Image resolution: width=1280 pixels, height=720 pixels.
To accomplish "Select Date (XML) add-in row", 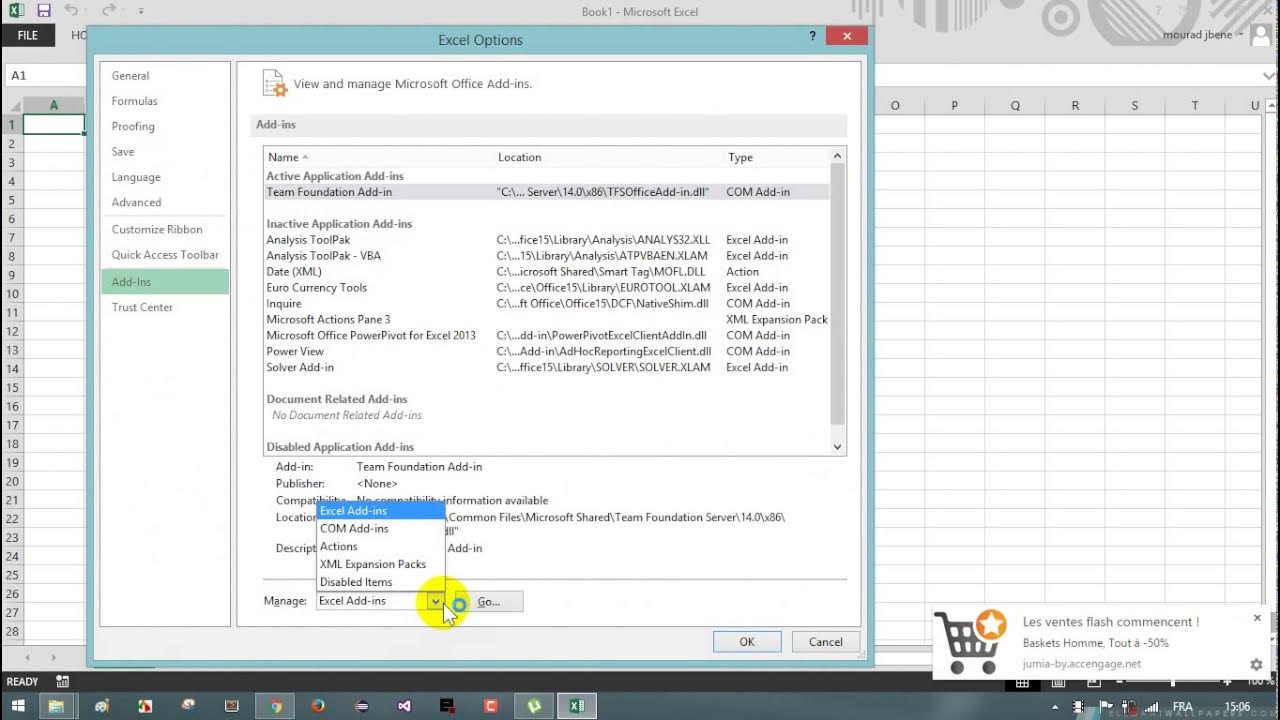I will [547, 272].
